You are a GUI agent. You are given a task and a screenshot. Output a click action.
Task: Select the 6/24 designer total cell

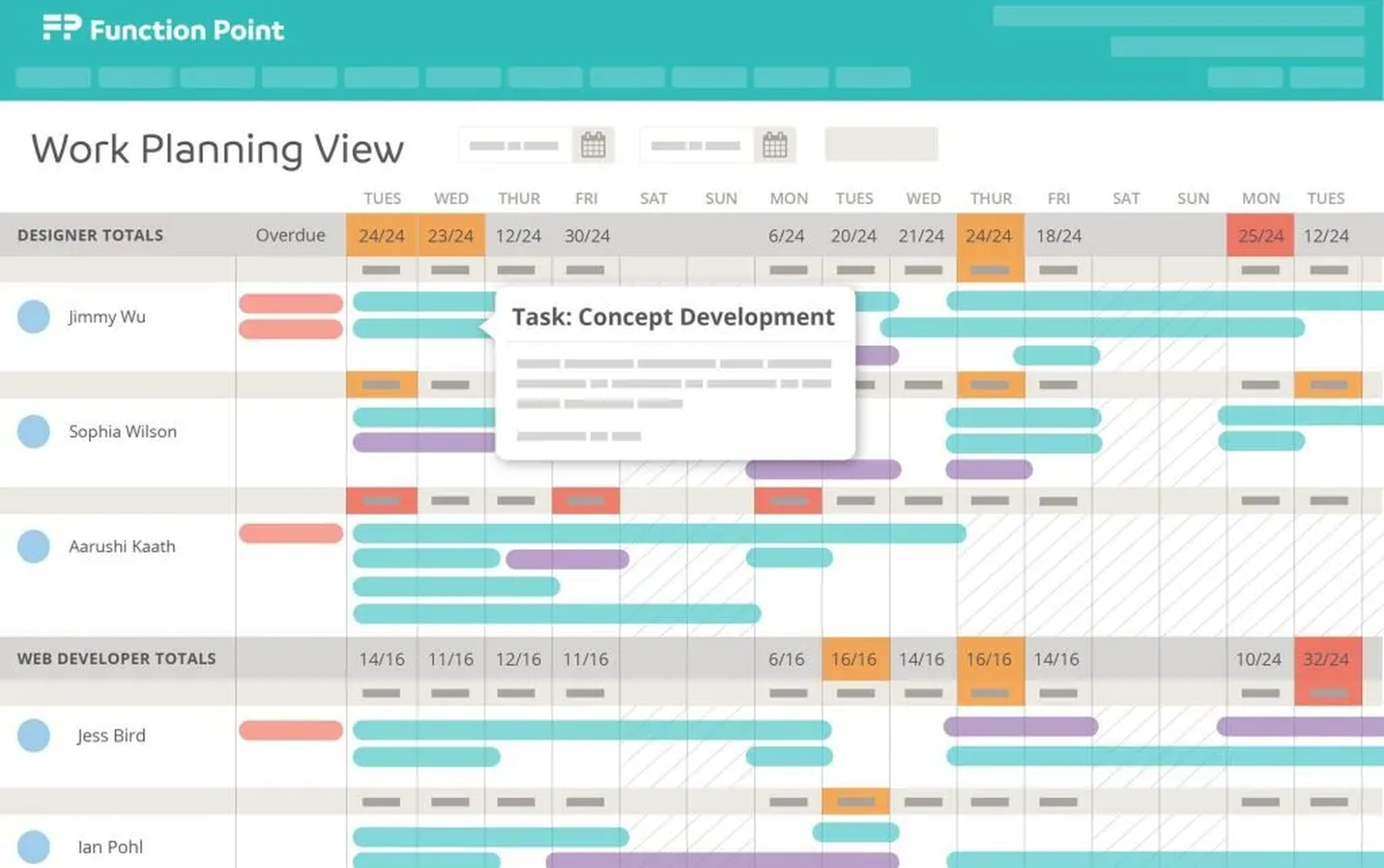[x=786, y=235]
